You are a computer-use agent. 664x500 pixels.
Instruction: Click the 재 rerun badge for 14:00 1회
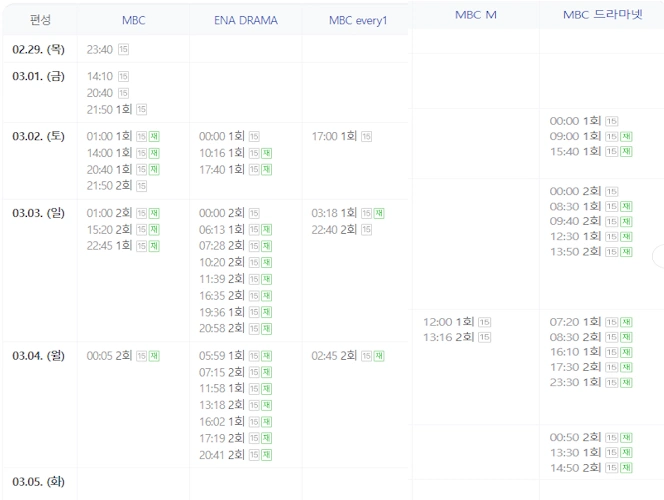(x=154, y=153)
